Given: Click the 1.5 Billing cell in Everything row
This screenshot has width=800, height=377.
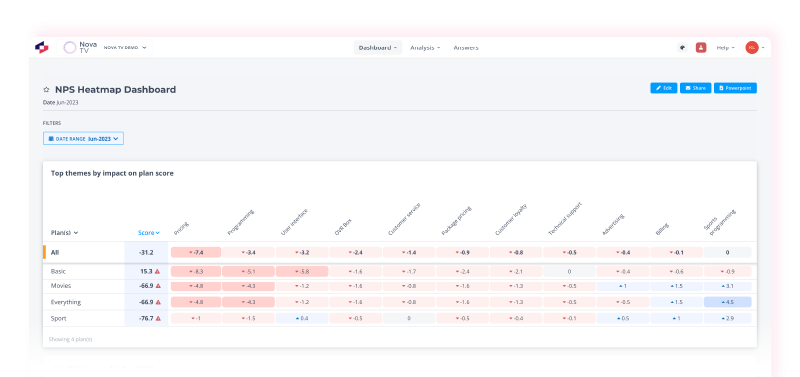Looking at the screenshot, I should pyautogui.click(x=677, y=303).
